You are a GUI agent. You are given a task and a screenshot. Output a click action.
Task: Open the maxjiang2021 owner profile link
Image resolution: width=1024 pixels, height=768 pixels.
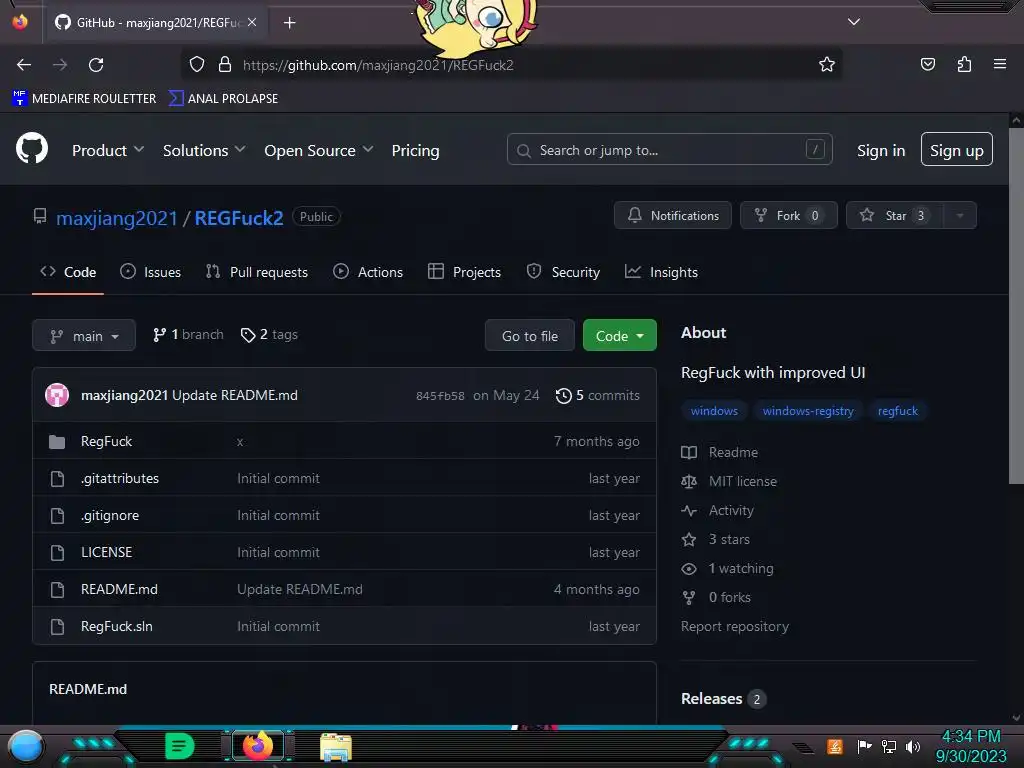click(116, 217)
